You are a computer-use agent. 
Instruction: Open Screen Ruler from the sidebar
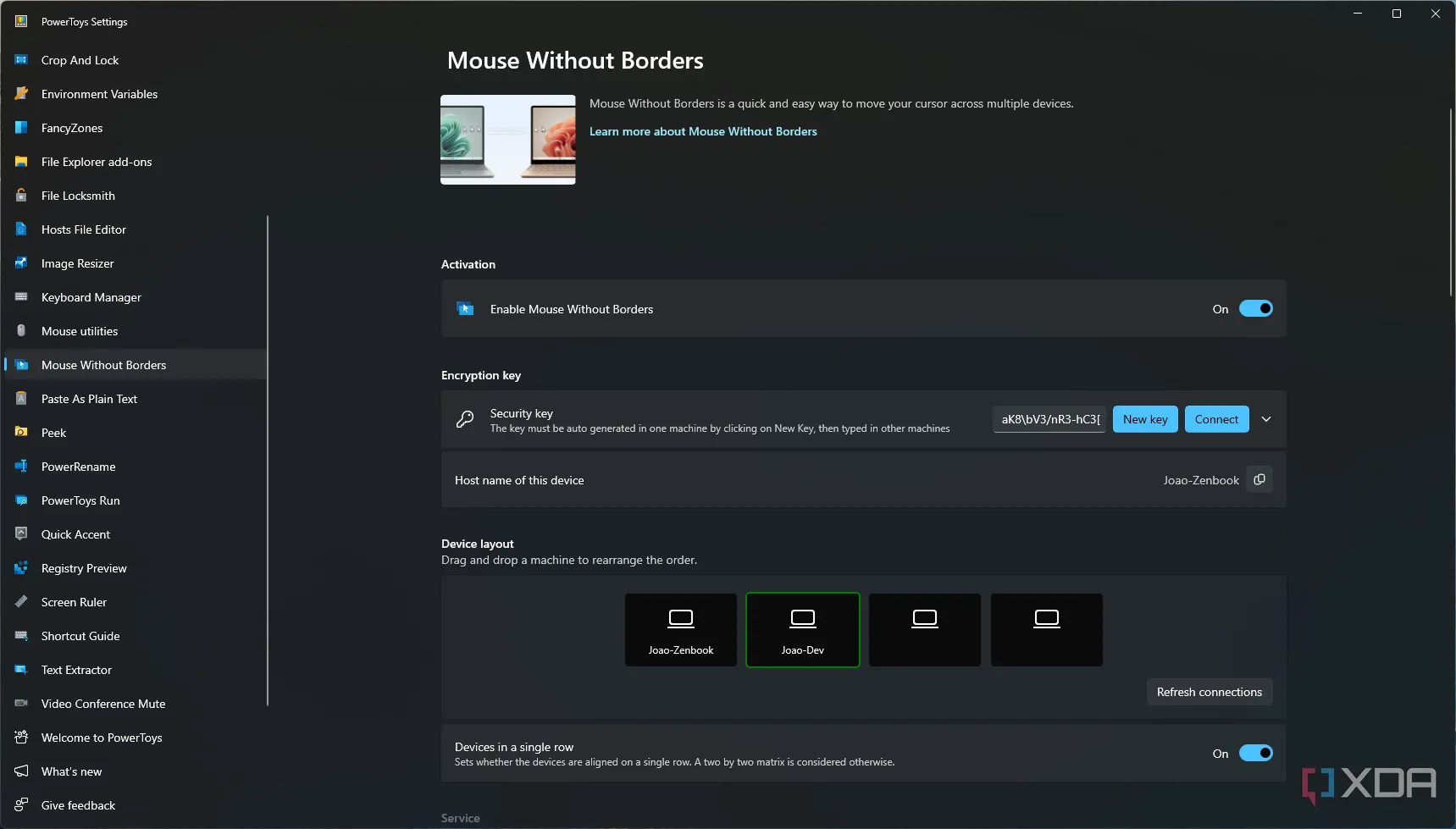coord(136,602)
